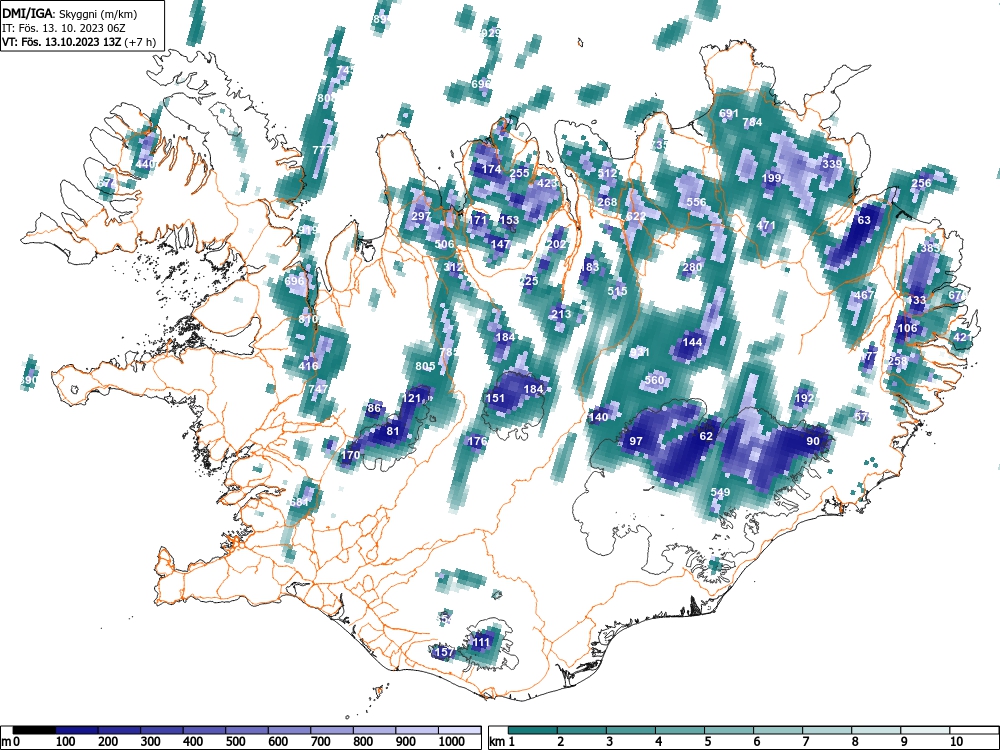Image resolution: width=1000 pixels, height=750 pixels.
Task: Click the visibility value '512' on the map
Action: point(608,173)
